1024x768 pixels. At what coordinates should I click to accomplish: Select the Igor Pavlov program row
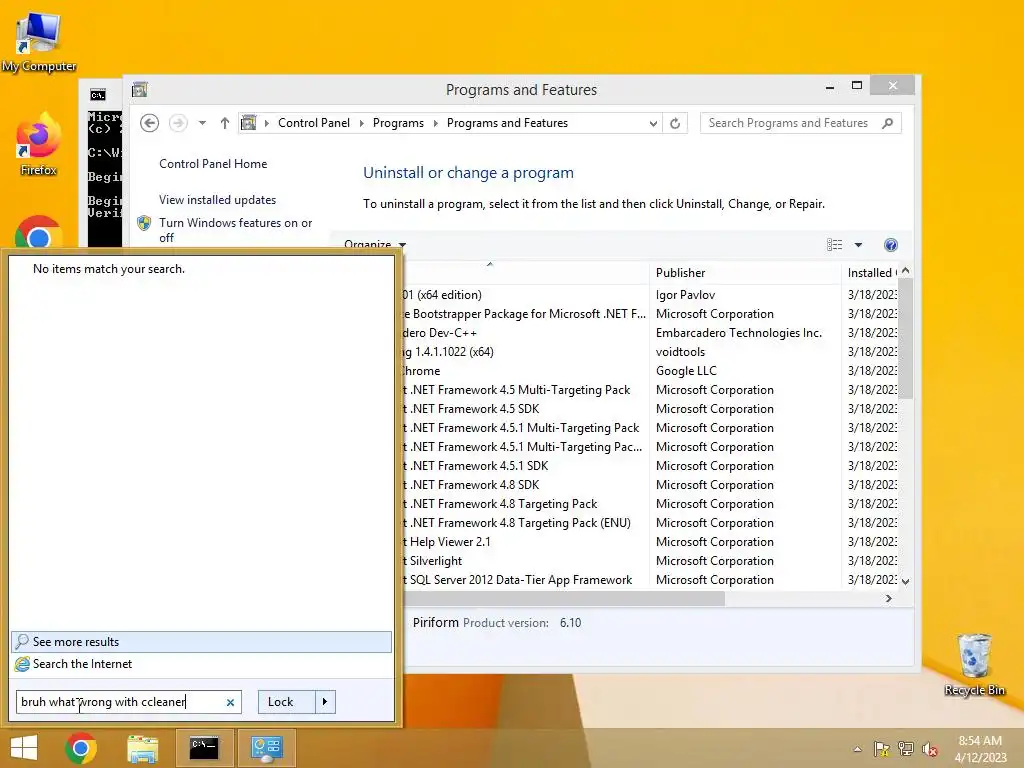650,295
